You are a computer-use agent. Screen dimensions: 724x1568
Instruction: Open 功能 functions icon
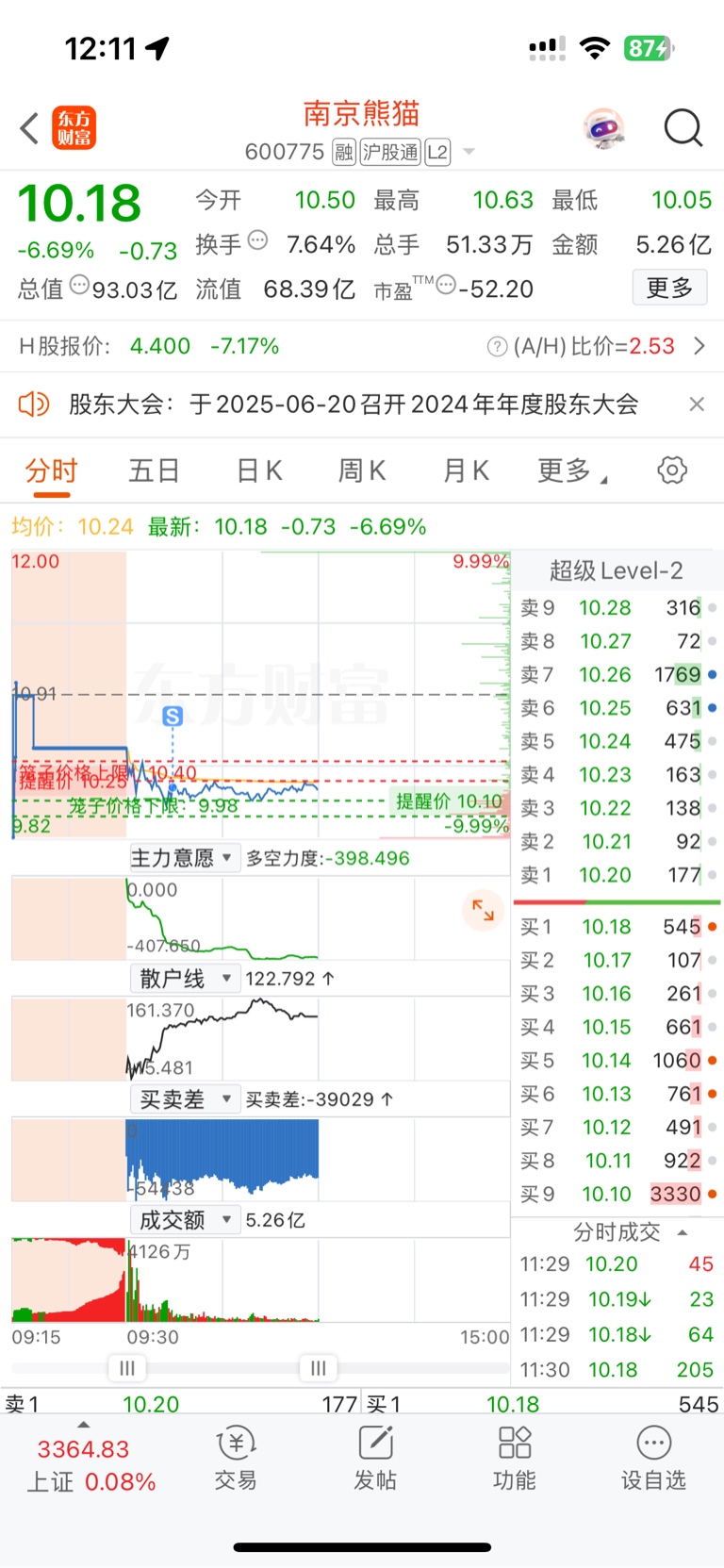(x=515, y=1457)
